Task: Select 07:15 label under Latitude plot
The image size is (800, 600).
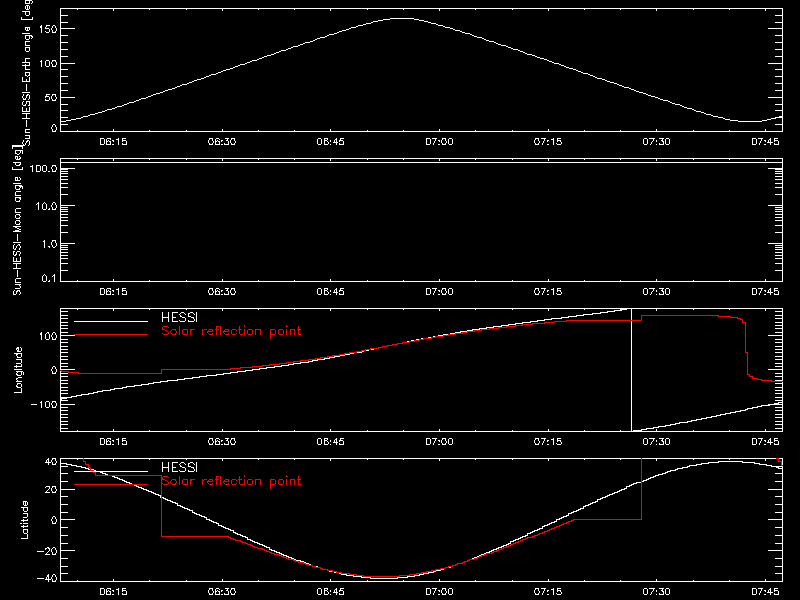Action: (548, 592)
